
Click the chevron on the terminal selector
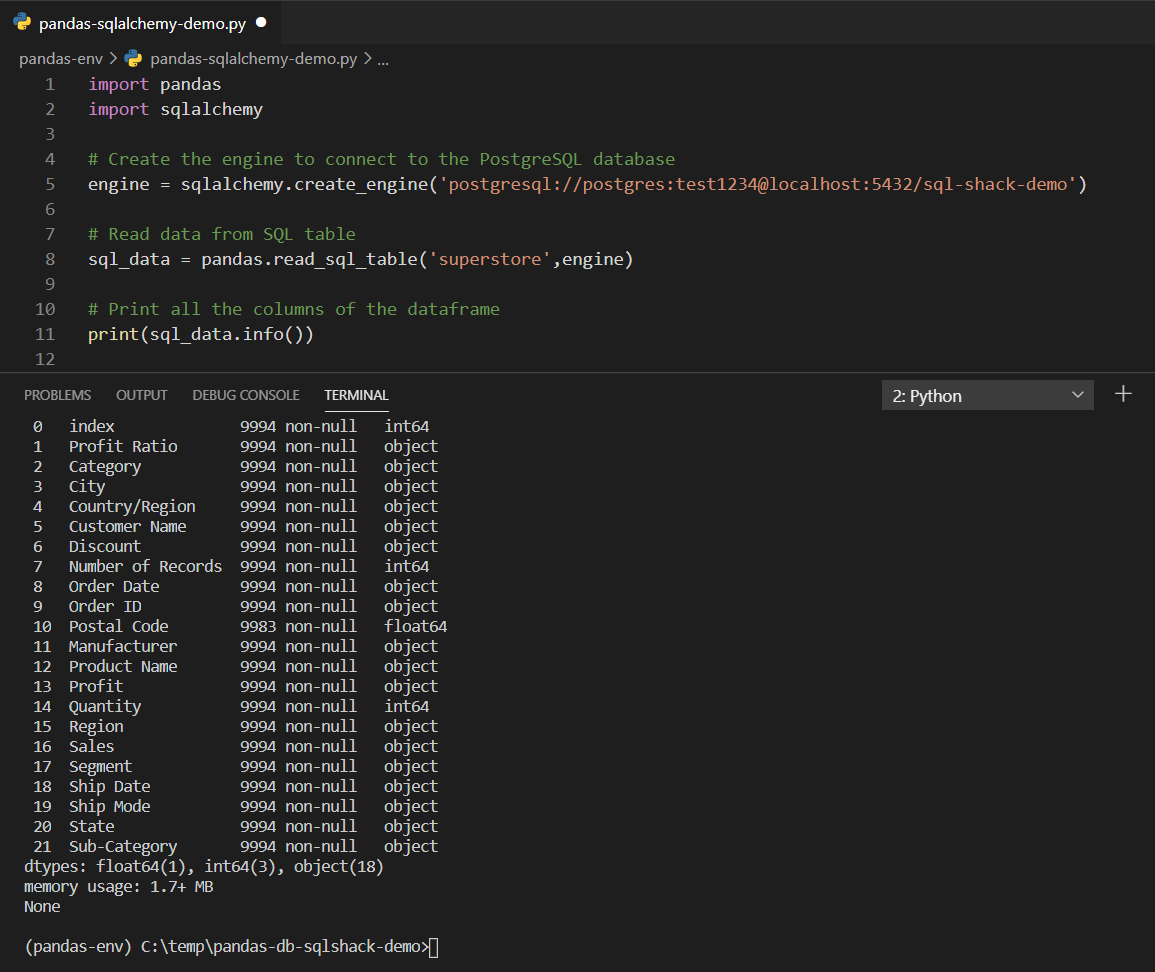(x=1078, y=395)
